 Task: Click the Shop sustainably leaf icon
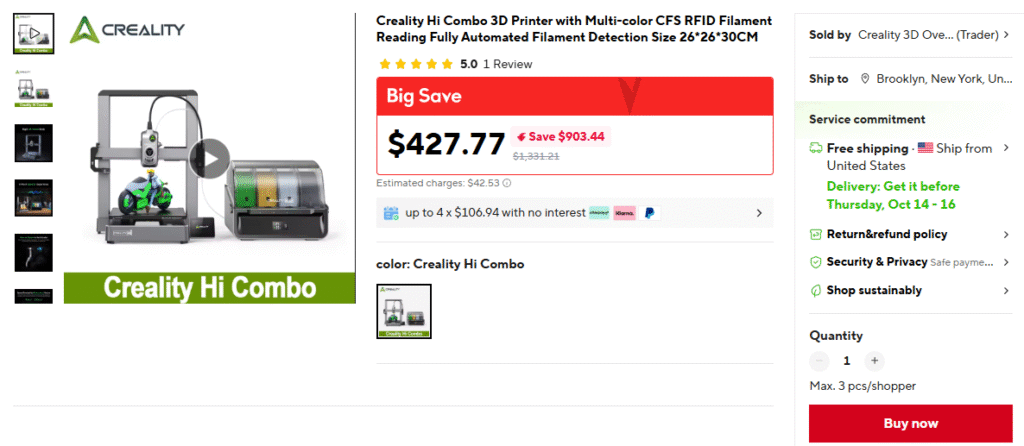click(815, 290)
